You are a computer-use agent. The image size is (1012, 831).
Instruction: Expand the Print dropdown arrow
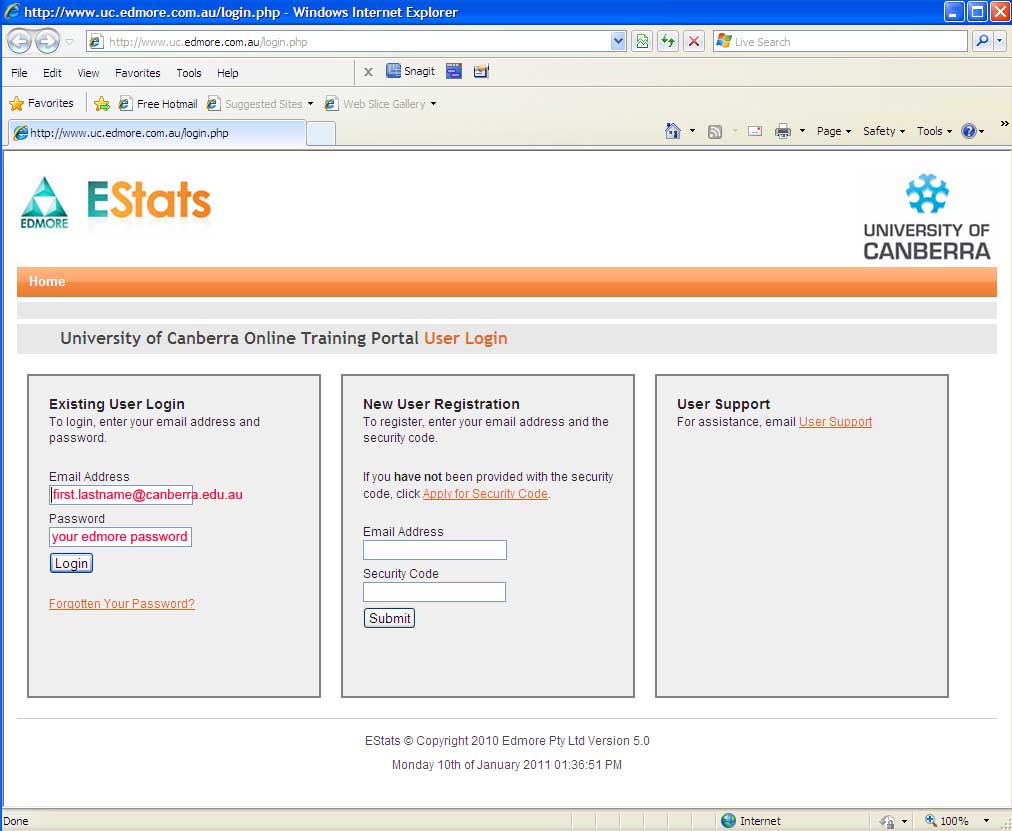pos(802,131)
